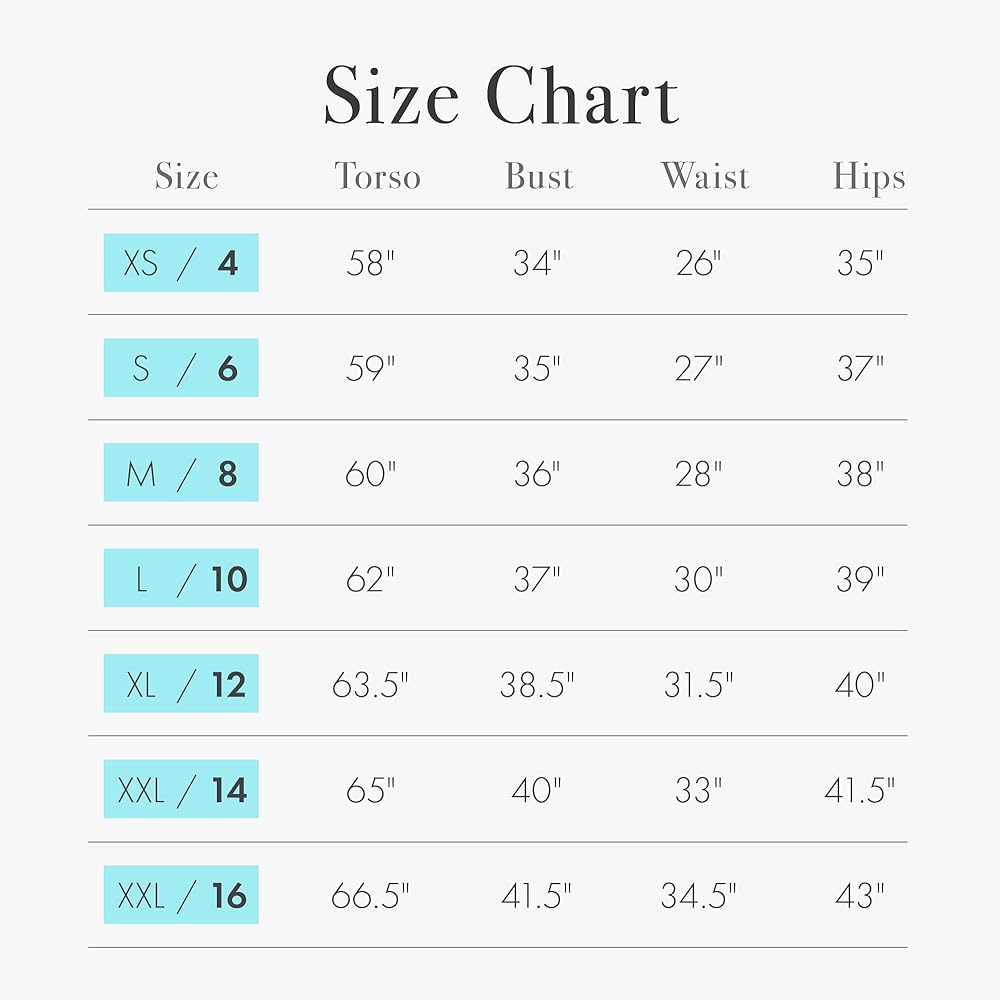The height and width of the screenshot is (1000, 1000).
Task: Click the M / 8 size badge
Action: pos(181,473)
